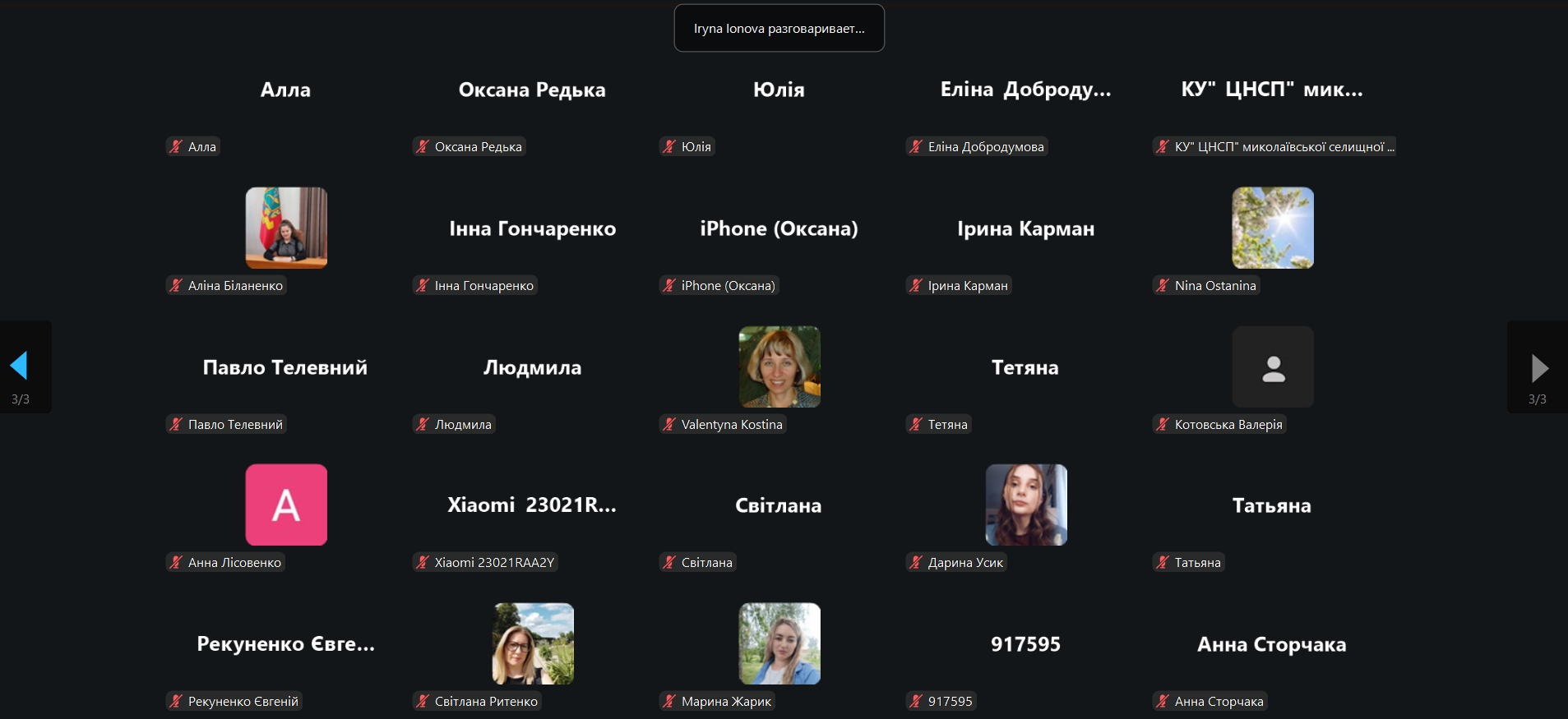The width and height of the screenshot is (1568, 719).
Task: Click the muted mic icon for Дарина Усик
Action: [x=916, y=562]
